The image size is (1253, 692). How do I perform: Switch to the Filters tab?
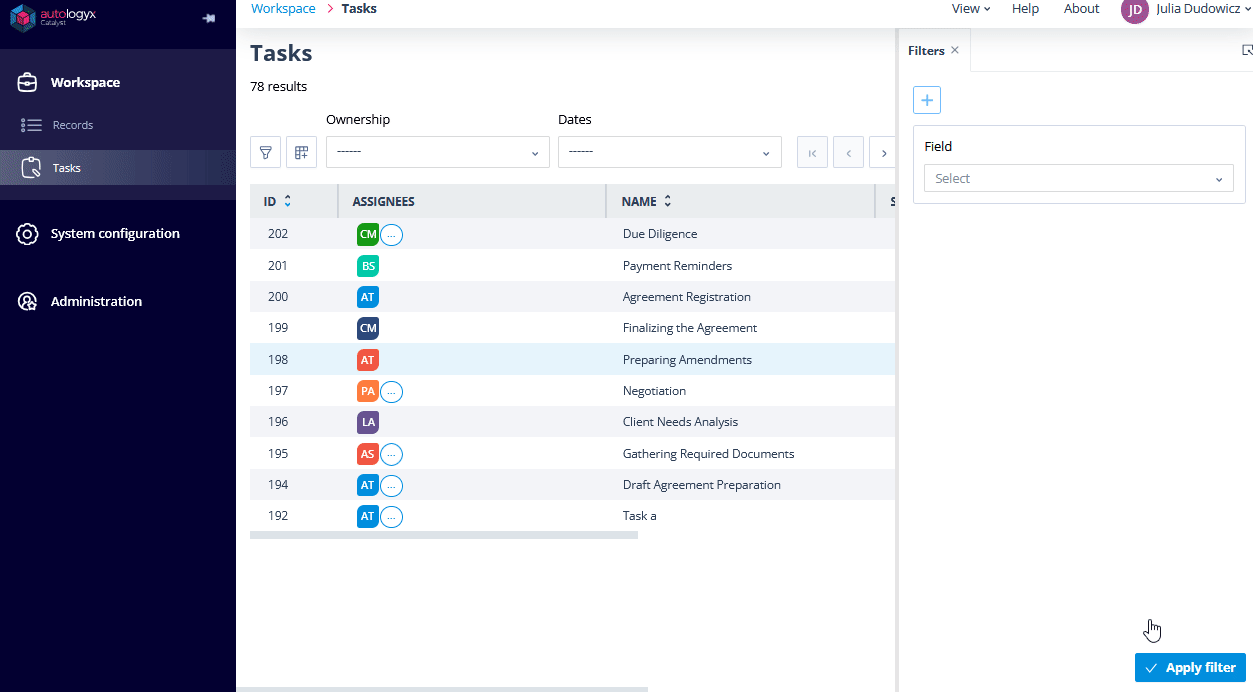click(x=926, y=50)
